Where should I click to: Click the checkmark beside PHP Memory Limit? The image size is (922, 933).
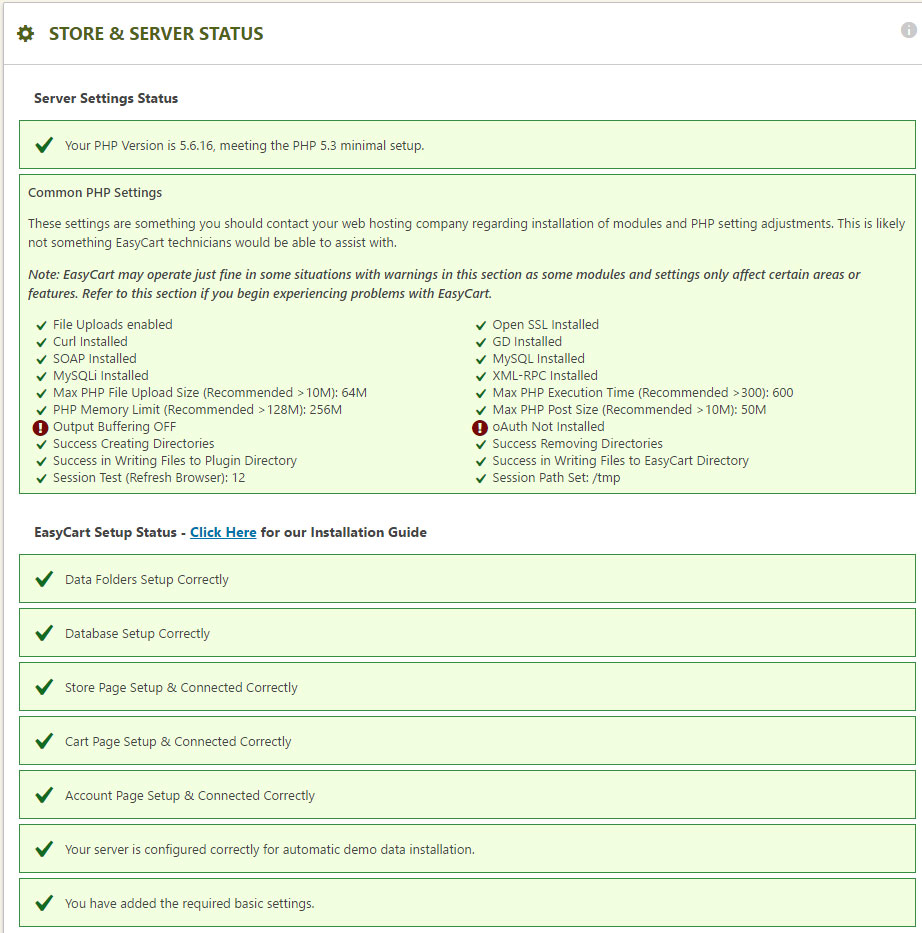tap(42, 411)
